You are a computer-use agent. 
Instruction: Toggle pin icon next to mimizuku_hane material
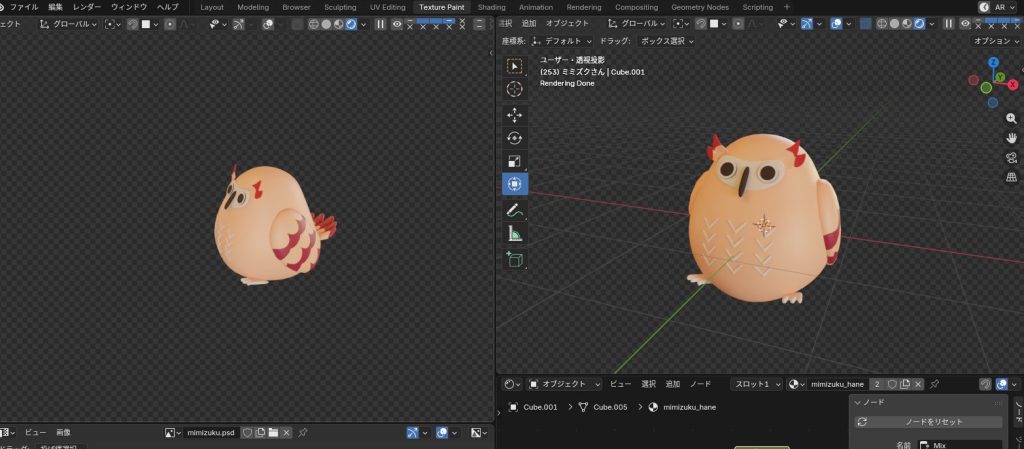(934, 384)
